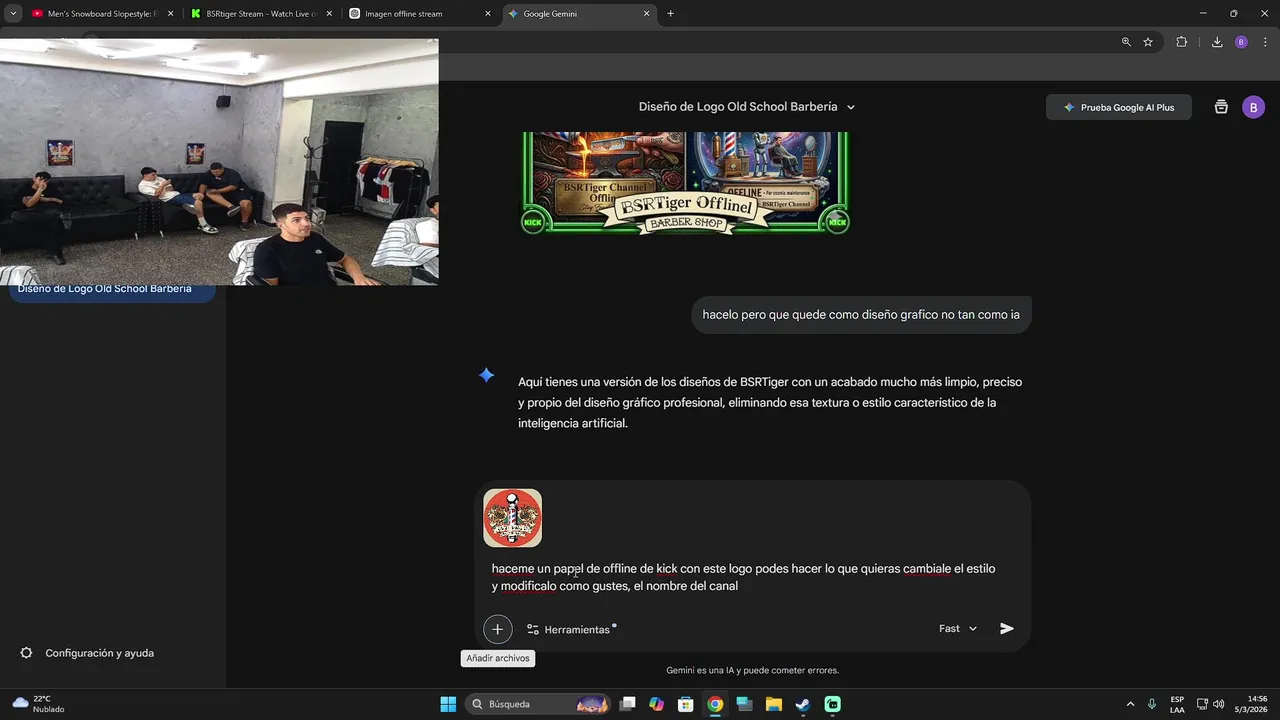The height and width of the screenshot is (720, 1280).
Task: Open Chrome downloads icon
Action: pyautogui.click(x=1217, y=42)
